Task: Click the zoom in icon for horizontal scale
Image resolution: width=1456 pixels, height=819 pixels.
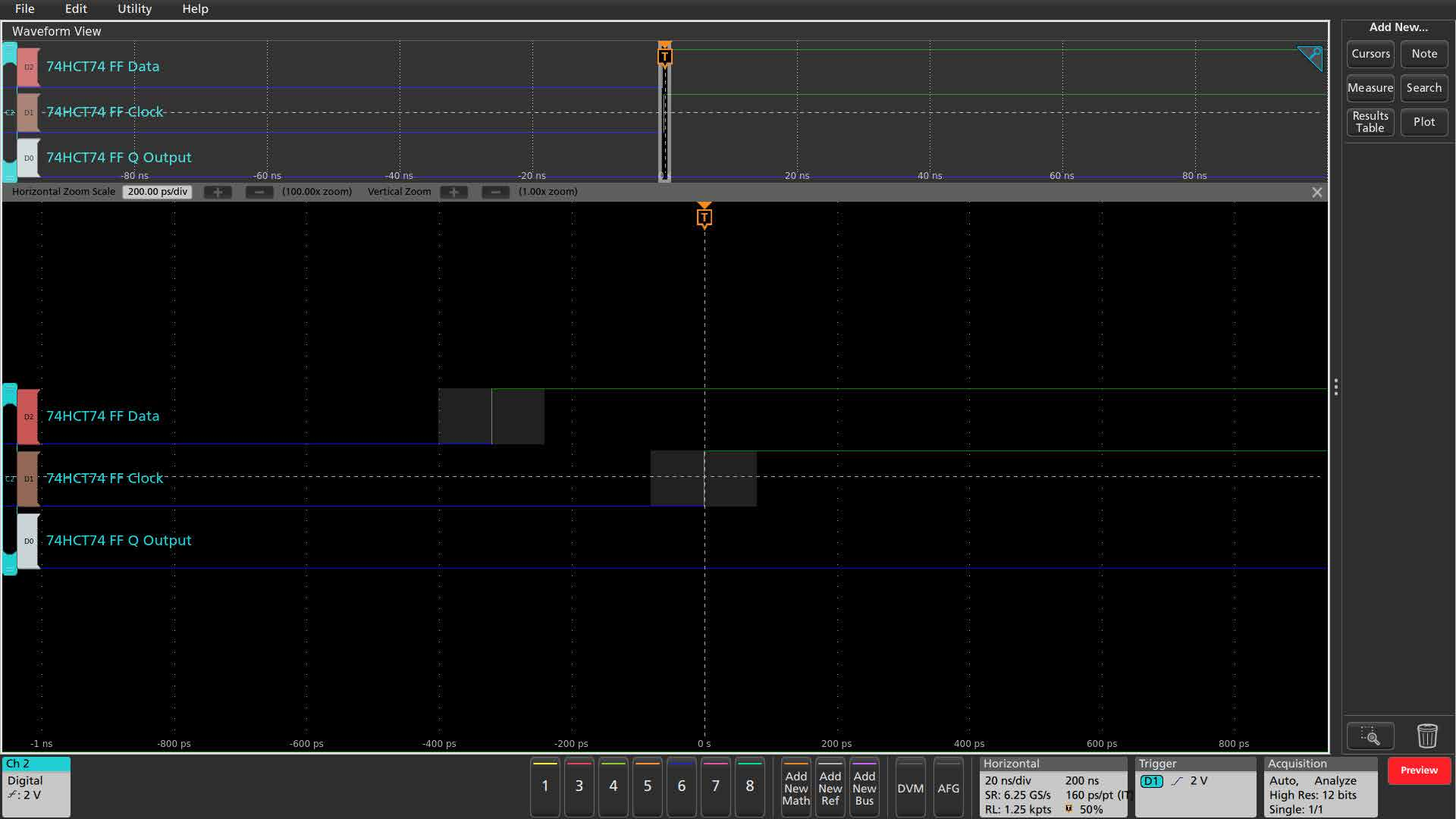Action: pyautogui.click(x=214, y=191)
